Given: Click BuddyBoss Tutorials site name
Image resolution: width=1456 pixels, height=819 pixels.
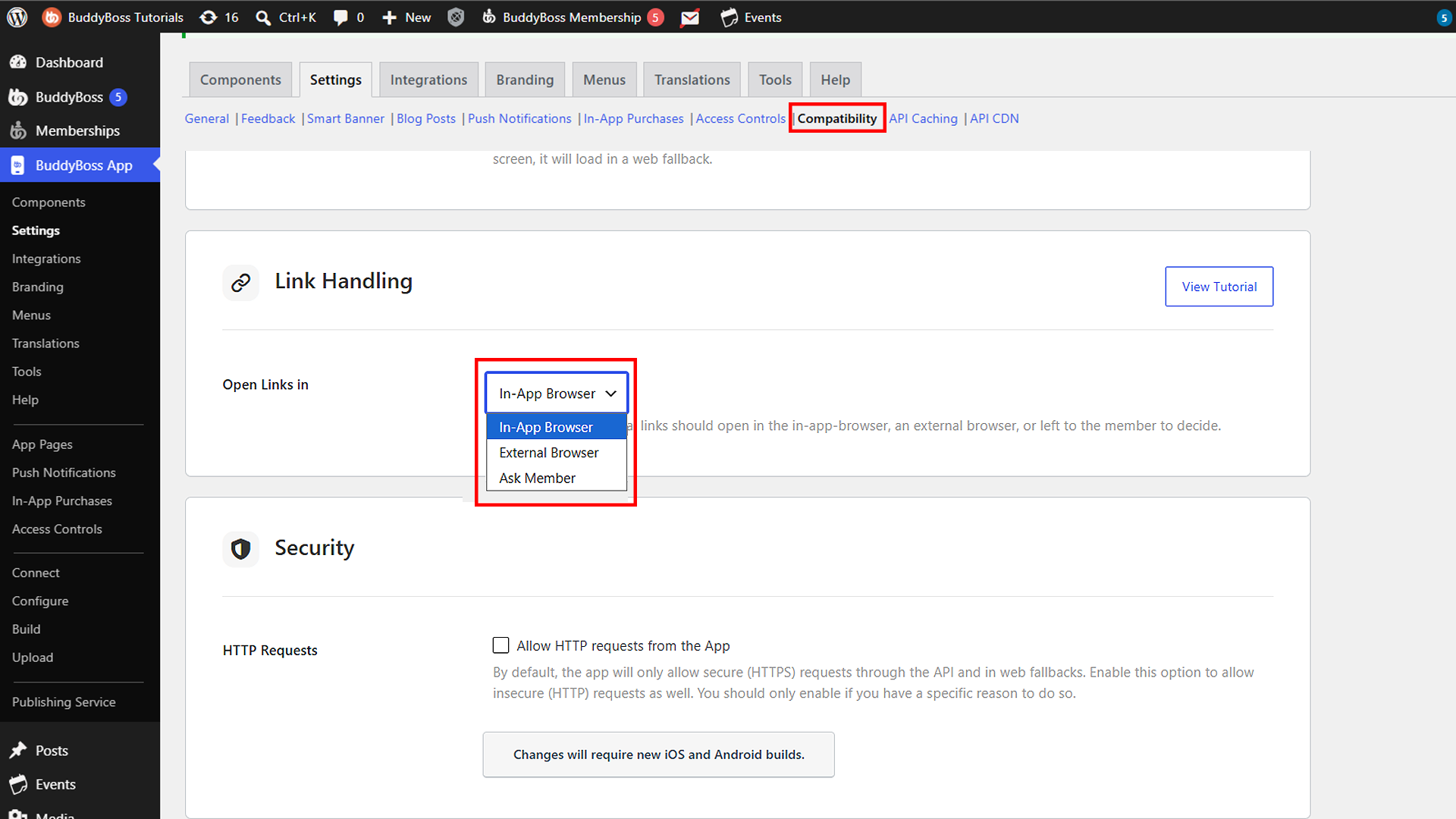Looking at the screenshot, I should (x=113, y=17).
